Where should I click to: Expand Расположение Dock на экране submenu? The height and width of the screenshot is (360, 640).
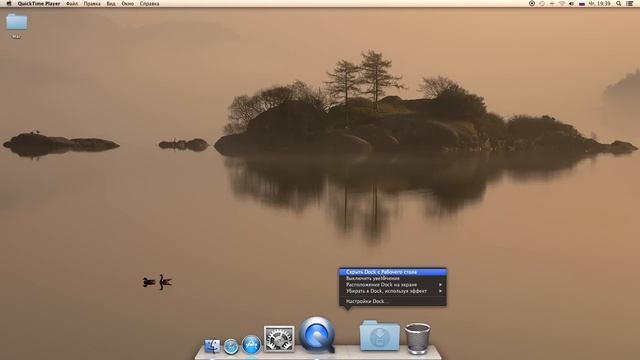[x=393, y=284]
